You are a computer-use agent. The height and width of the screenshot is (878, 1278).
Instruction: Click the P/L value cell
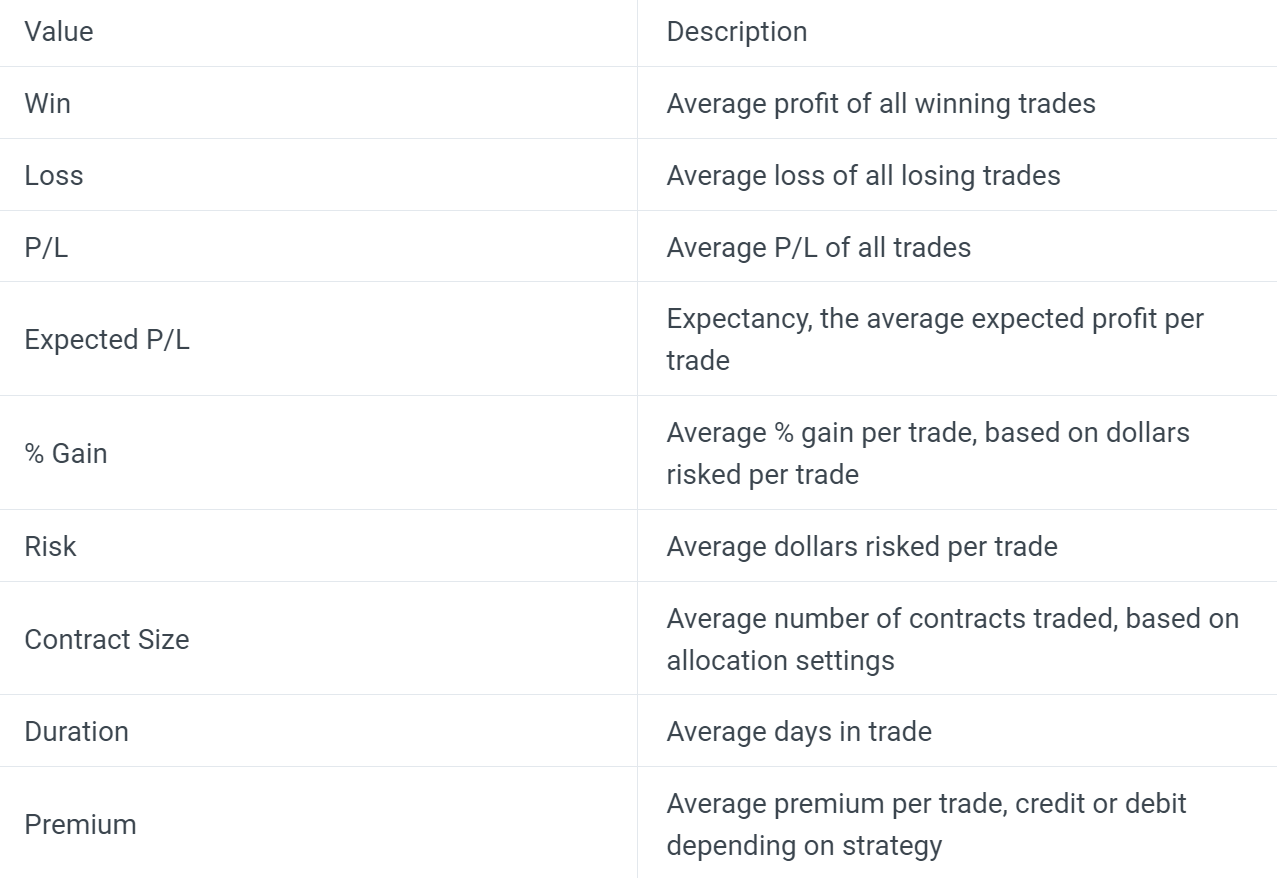click(47, 247)
